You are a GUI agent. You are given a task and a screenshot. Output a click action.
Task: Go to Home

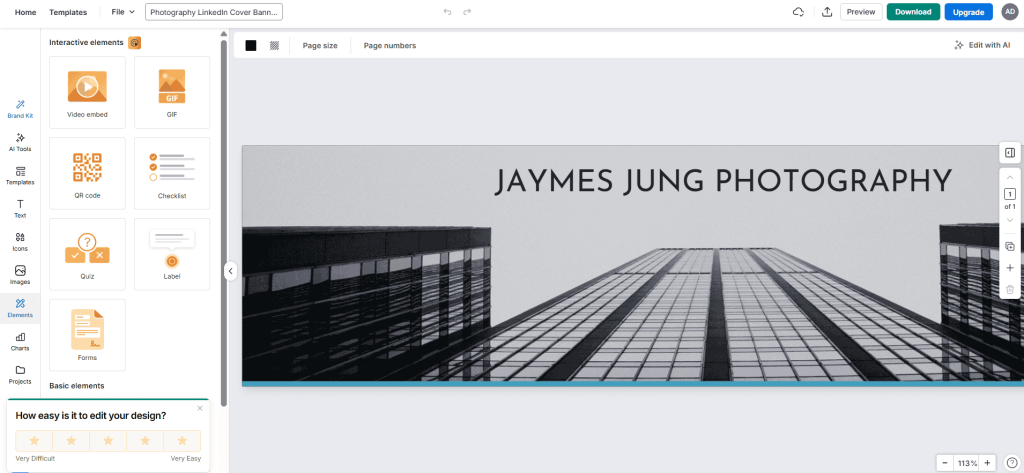(x=25, y=12)
